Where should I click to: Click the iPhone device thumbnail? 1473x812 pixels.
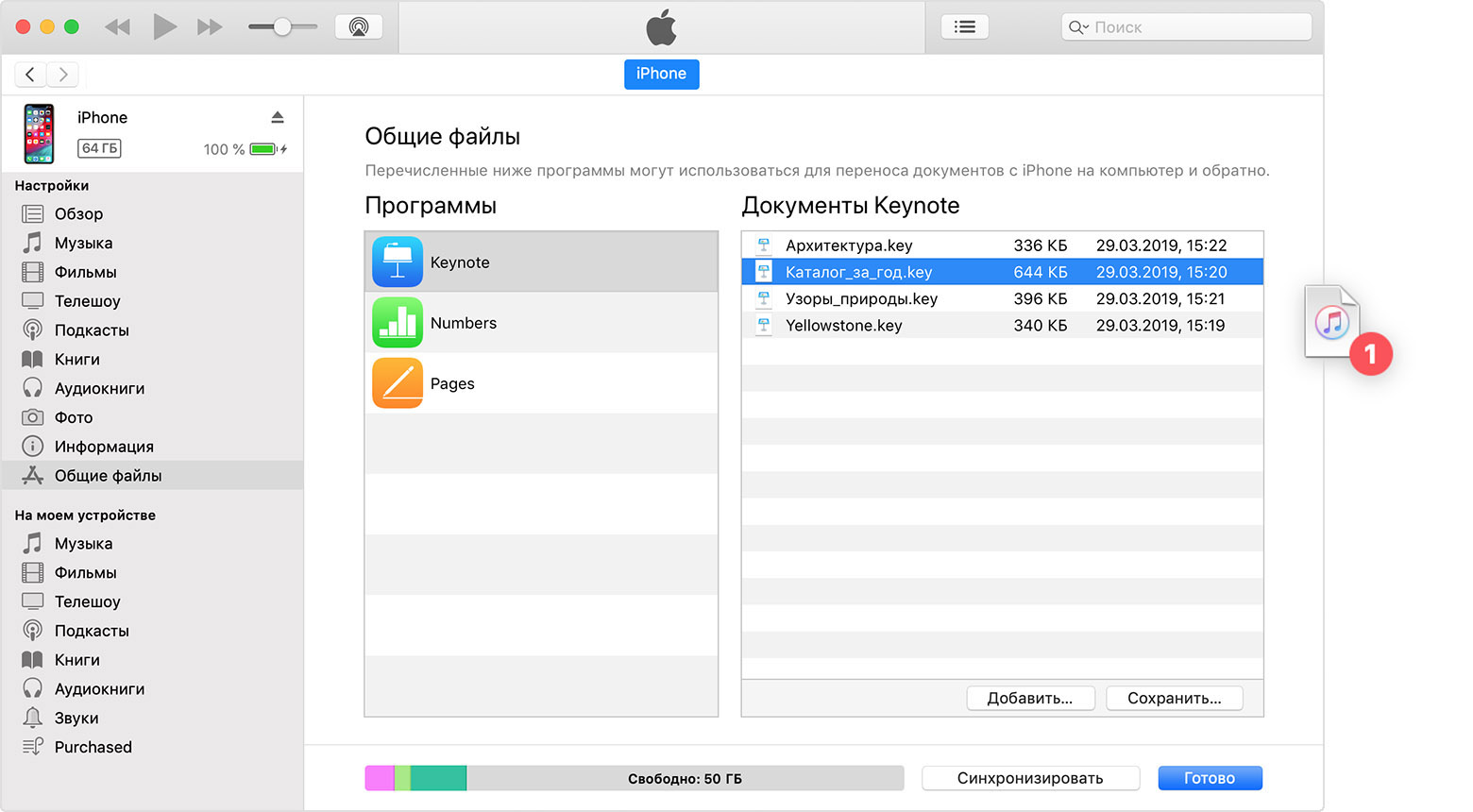[x=39, y=133]
